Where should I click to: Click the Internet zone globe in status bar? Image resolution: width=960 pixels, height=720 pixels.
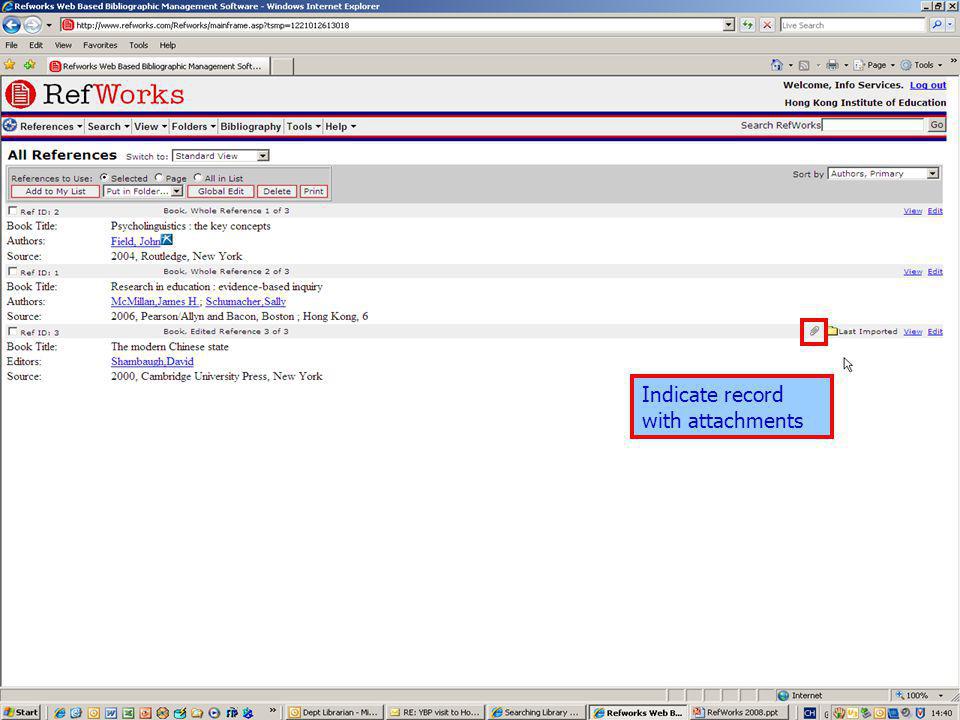(x=782, y=696)
